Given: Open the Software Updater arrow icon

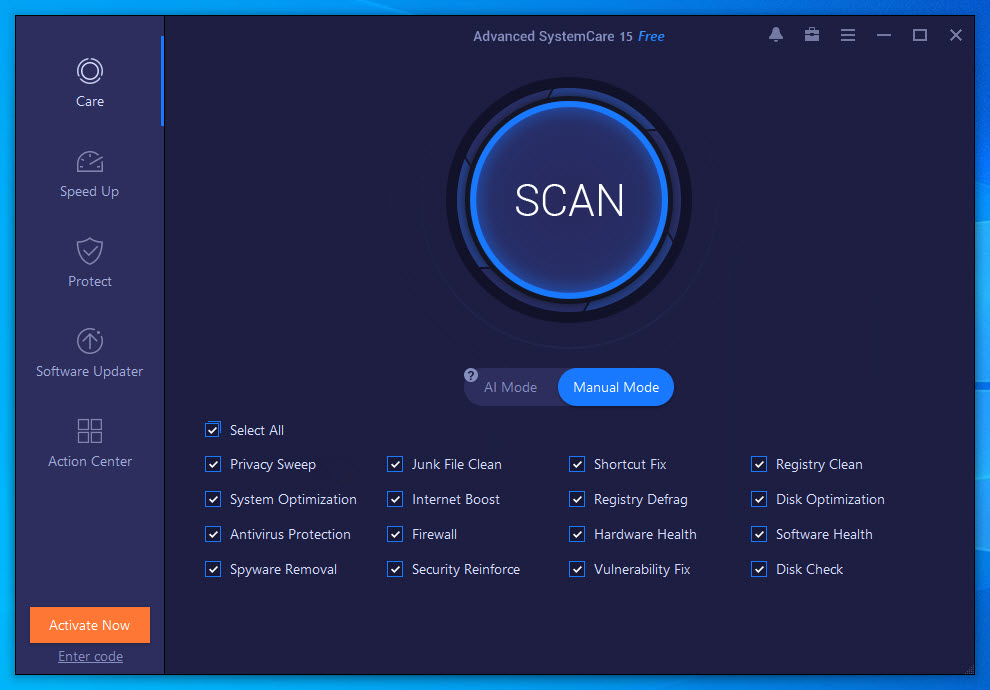Looking at the screenshot, I should pos(90,341).
